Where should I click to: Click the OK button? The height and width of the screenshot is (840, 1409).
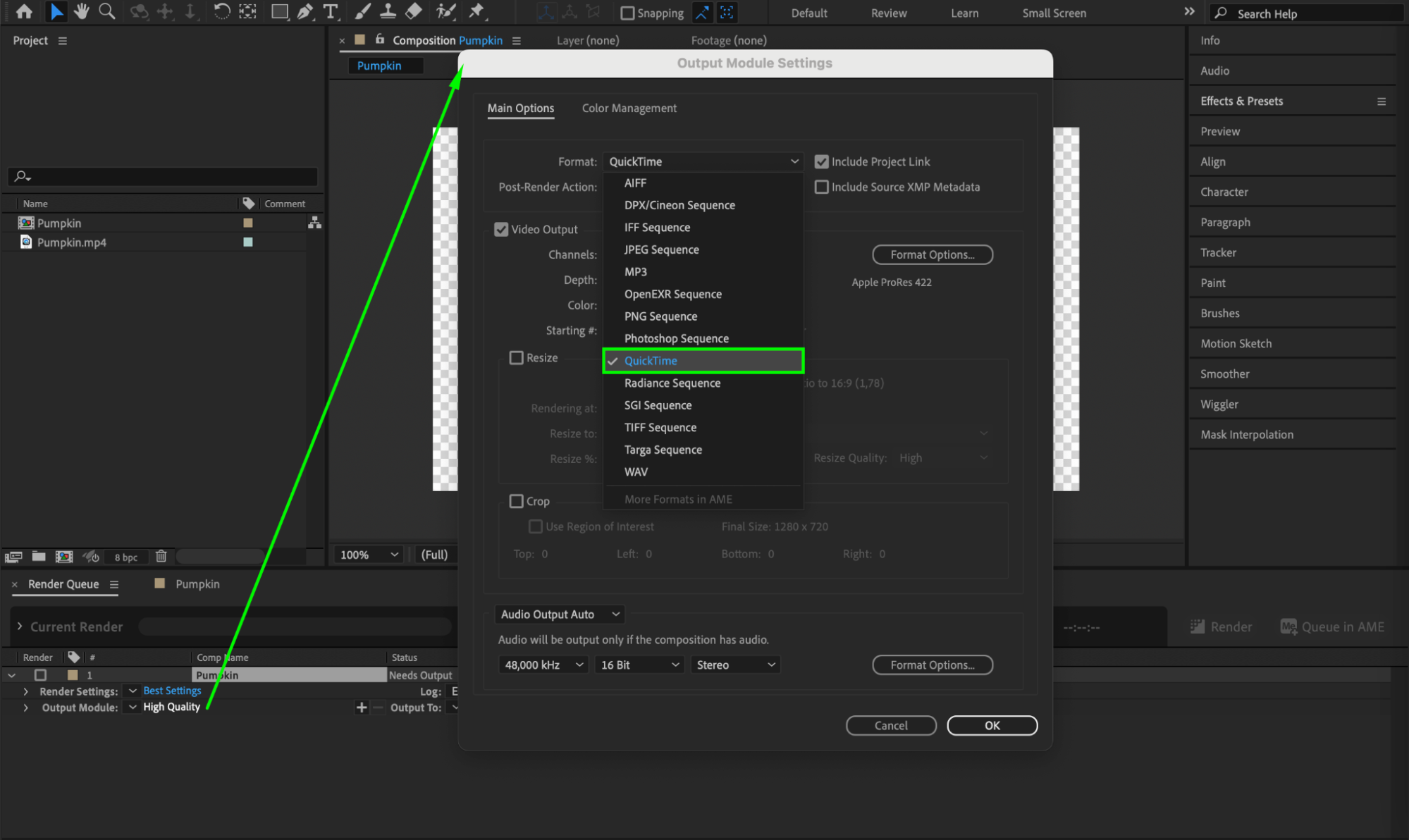992,725
